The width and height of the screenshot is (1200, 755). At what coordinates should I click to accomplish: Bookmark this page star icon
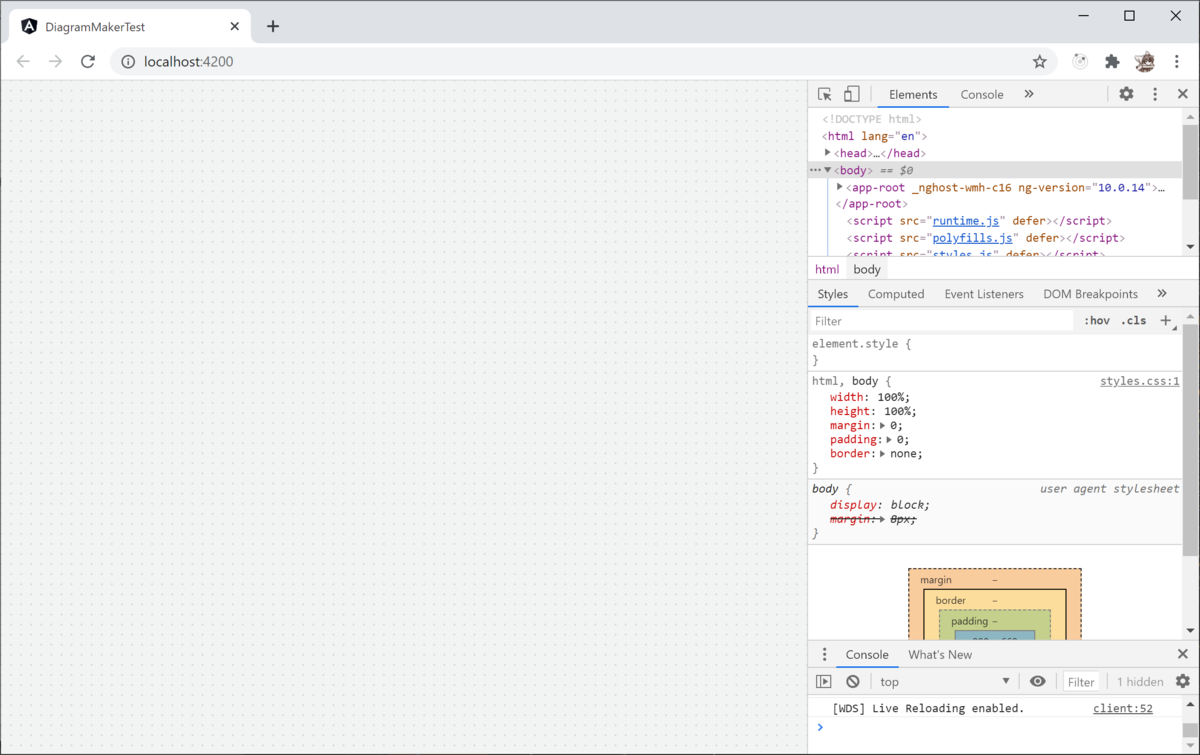pos(1040,62)
